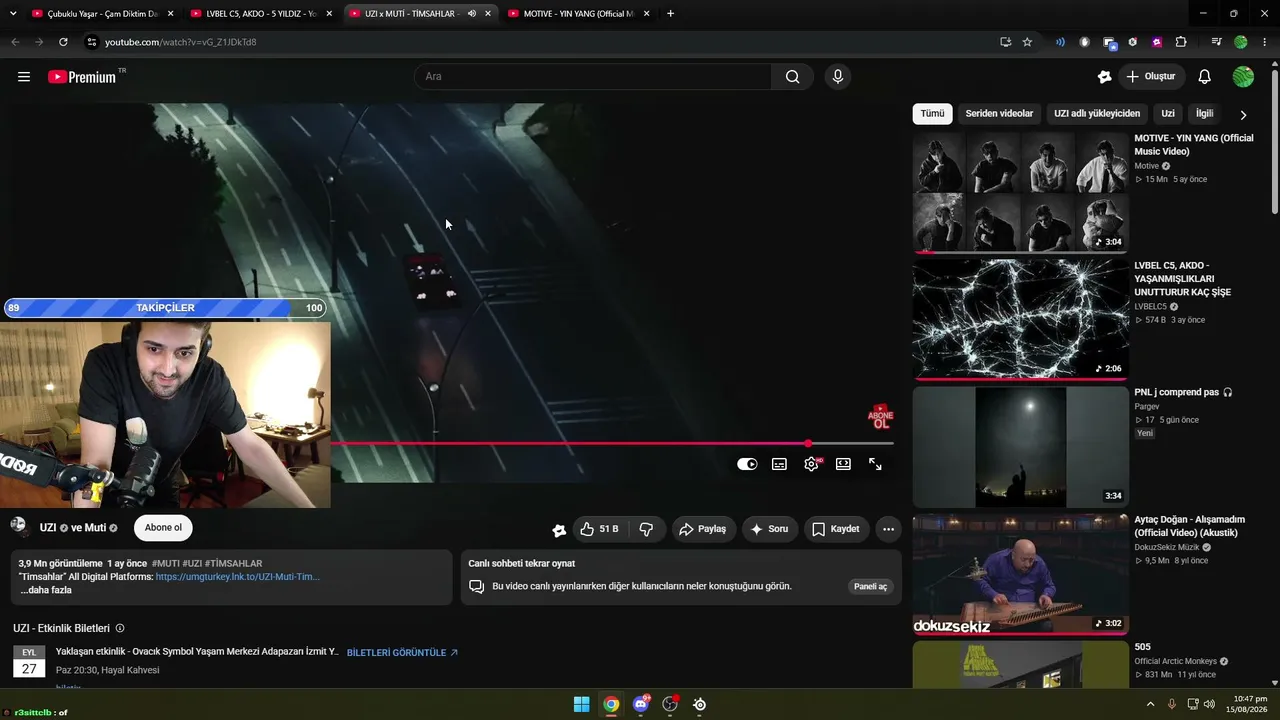This screenshot has width=1280, height=720.
Task: Install this page via address bar icon
Action: click(x=1005, y=42)
